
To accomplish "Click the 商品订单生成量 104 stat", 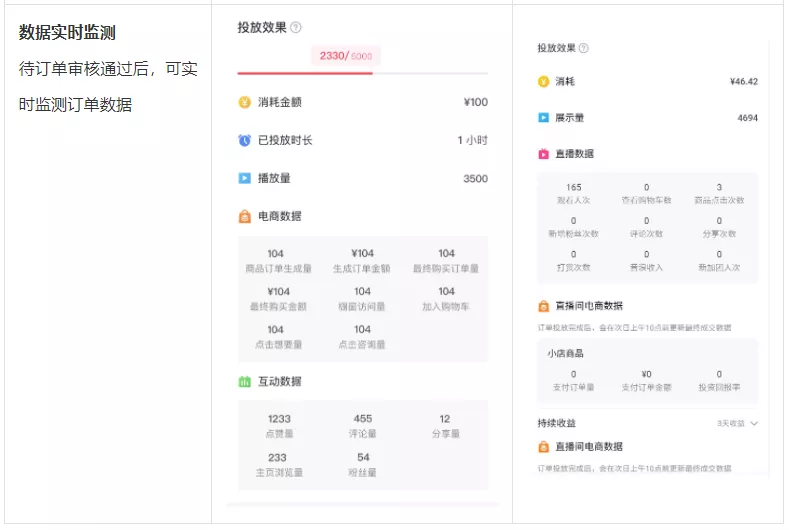I will (278, 261).
